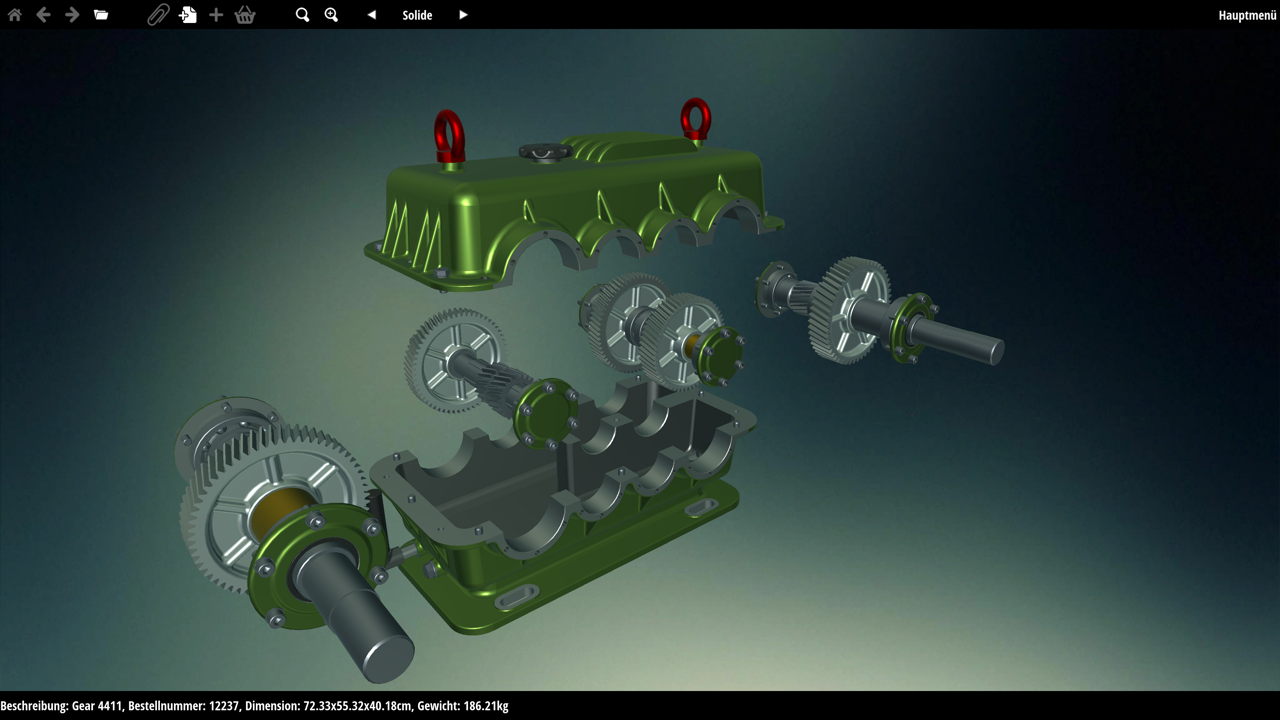
Task: Click the right red lifting eye bolt
Action: (695, 119)
